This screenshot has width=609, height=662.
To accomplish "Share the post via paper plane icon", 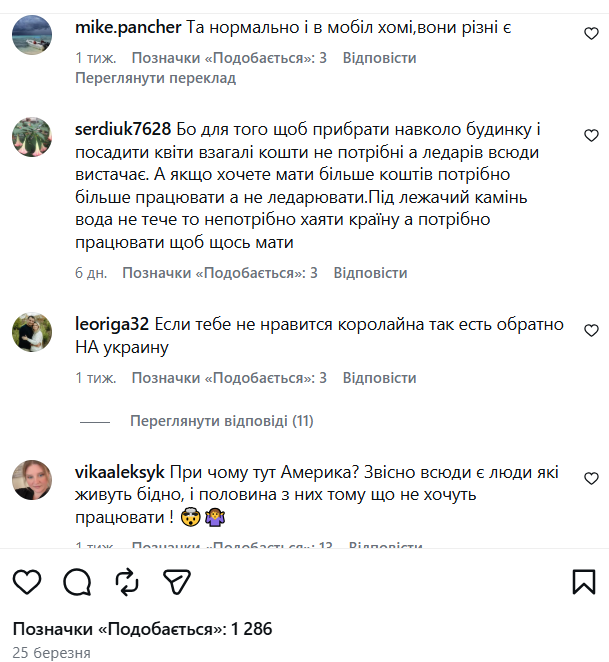I will tap(177, 582).
